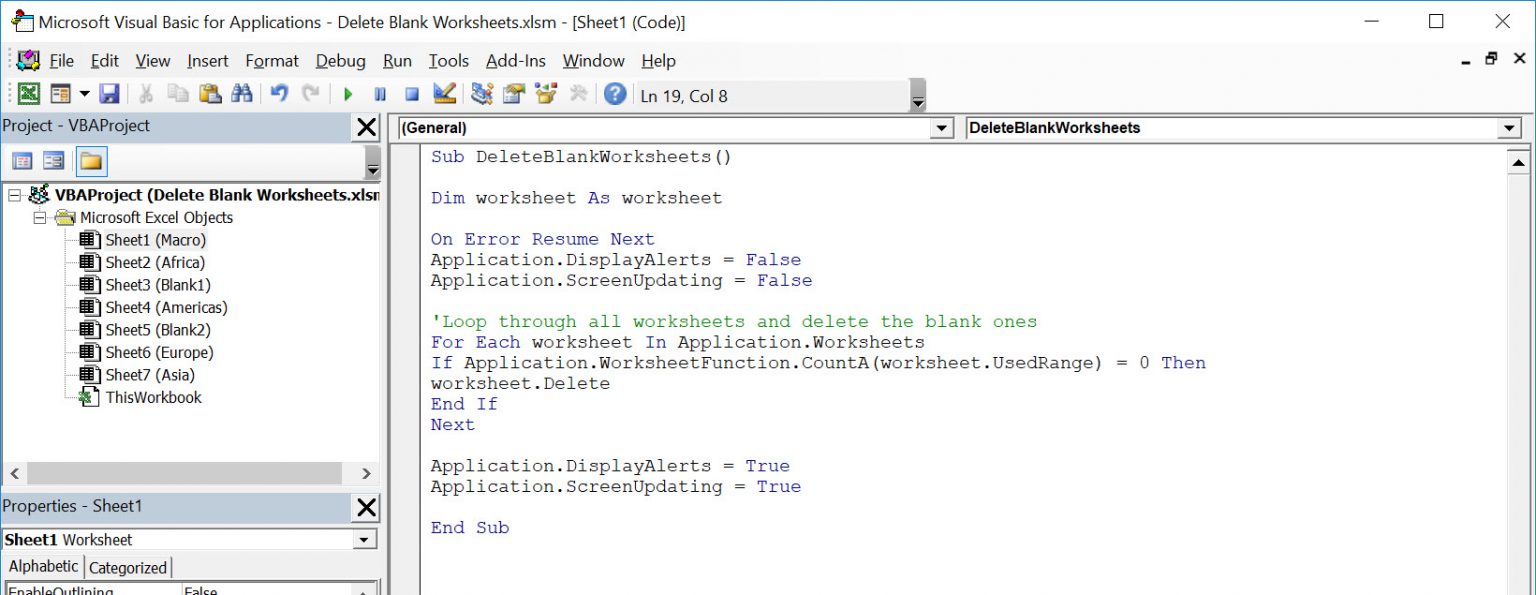Click the View Microsoft Excel icon

click(27, 93)
